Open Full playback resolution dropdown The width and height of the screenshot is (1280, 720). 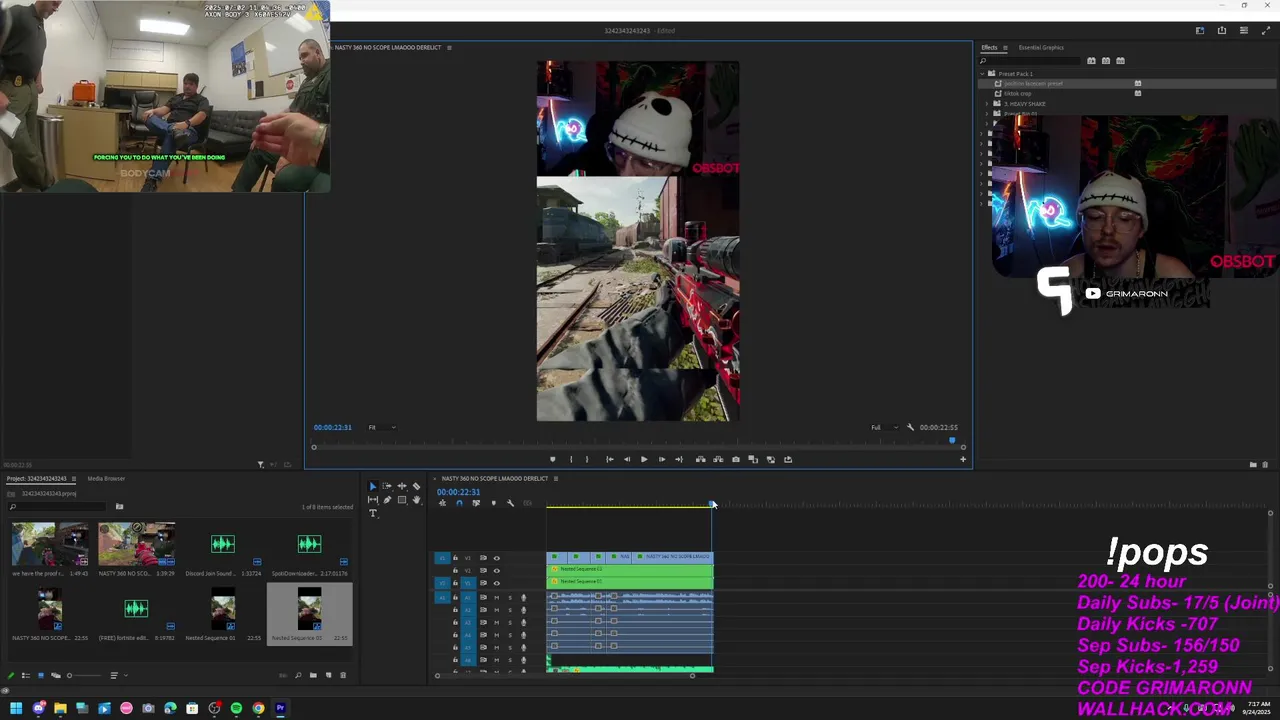[x=884, y=427]
